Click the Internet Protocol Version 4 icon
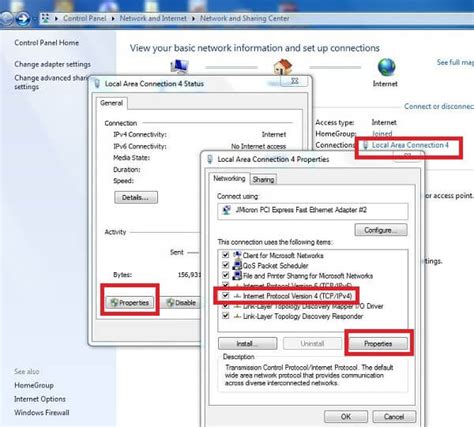This screenshot has width=474, height=427. tap(237, 296)
